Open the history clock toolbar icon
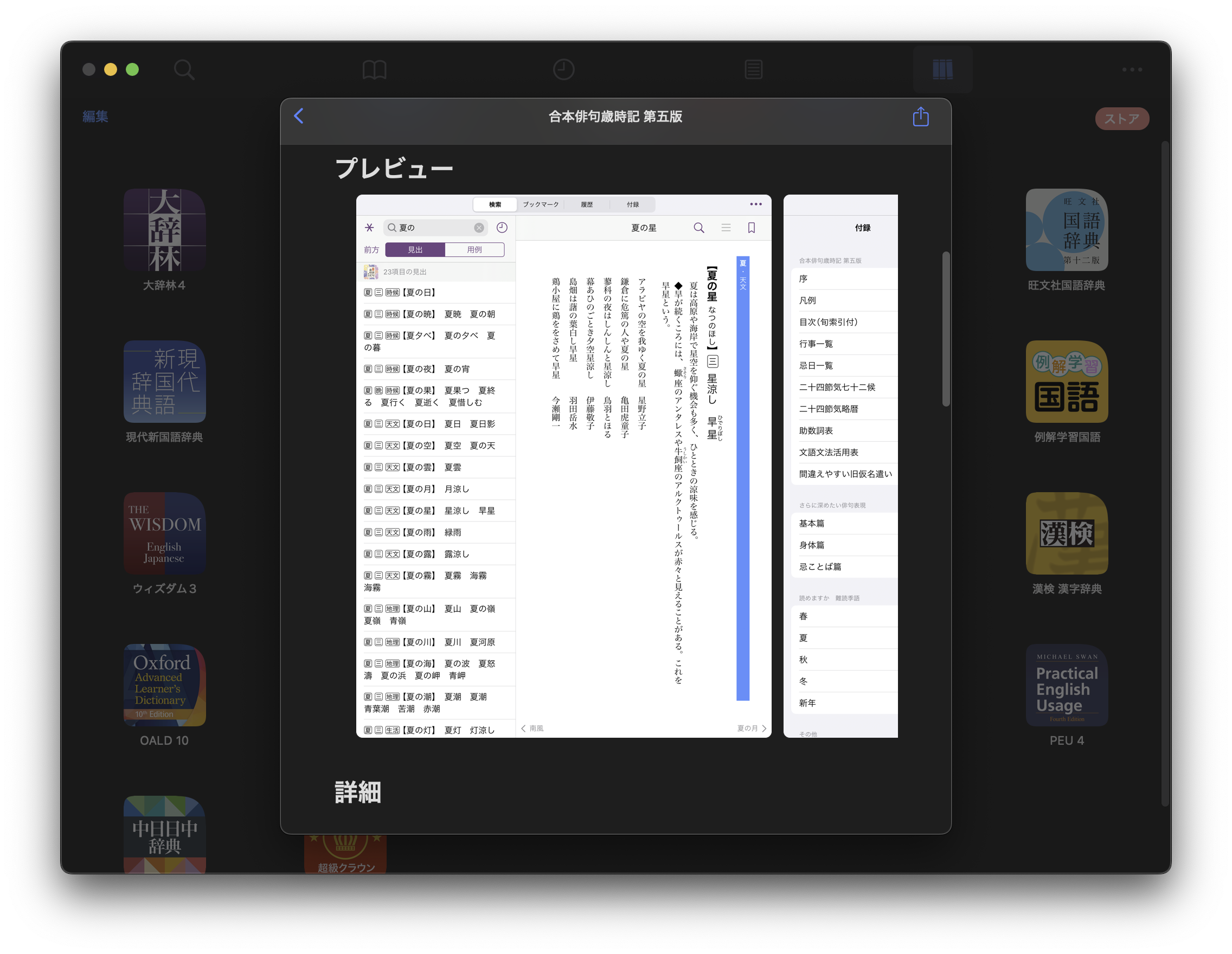 (563, 70)
